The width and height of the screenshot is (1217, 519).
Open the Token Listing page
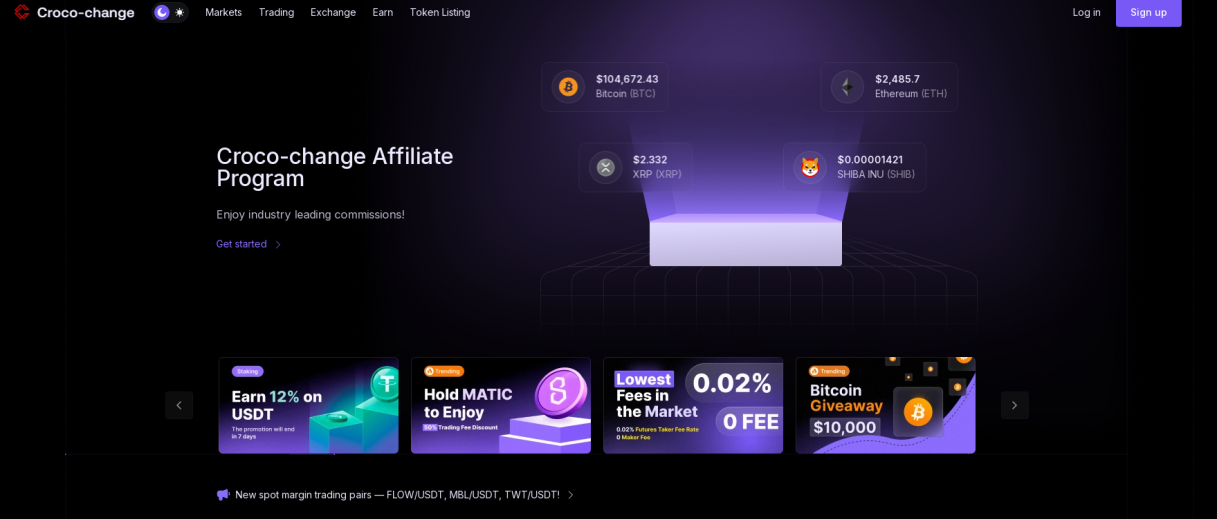point(440,12)
